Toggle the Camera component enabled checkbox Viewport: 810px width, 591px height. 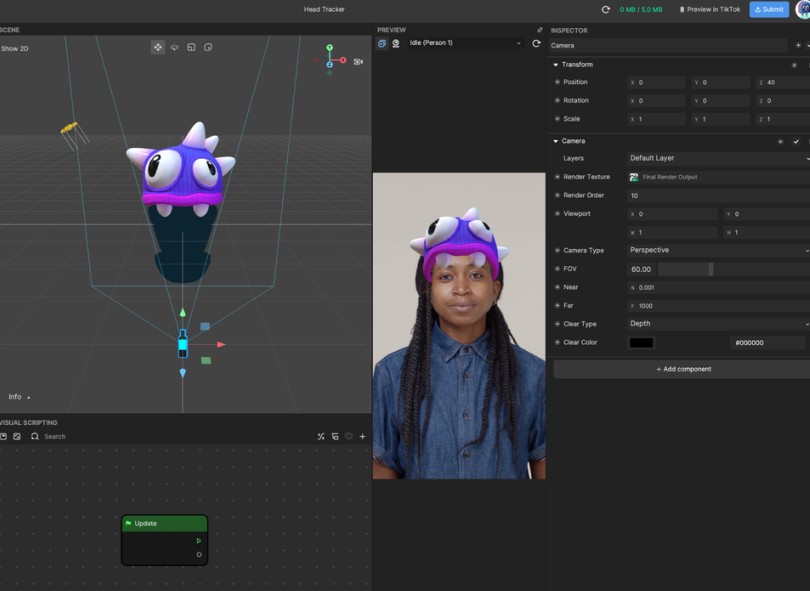tap(796, 141)
